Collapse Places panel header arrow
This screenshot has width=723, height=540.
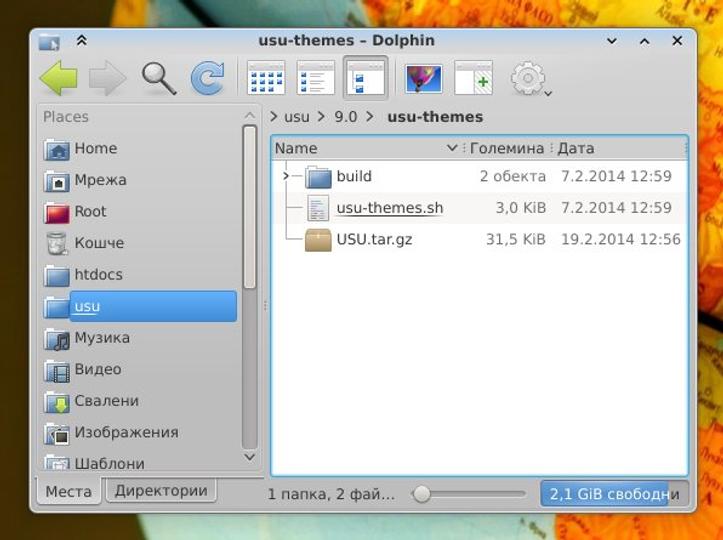(x=249, y=116)
